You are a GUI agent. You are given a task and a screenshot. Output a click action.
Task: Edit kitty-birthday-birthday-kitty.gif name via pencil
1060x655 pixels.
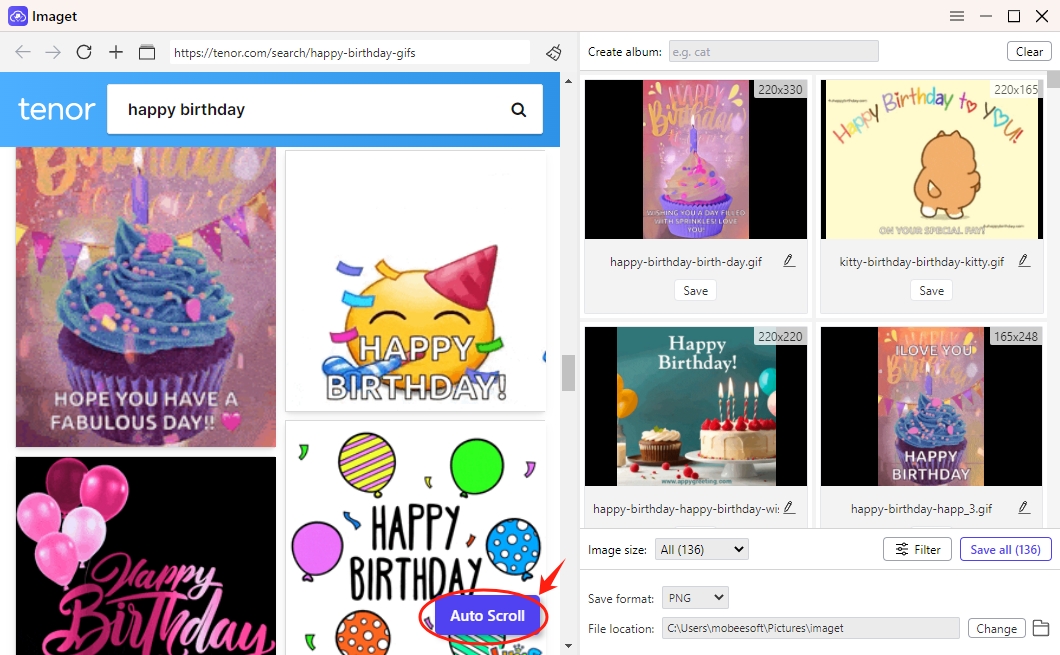click(1024, 261)
